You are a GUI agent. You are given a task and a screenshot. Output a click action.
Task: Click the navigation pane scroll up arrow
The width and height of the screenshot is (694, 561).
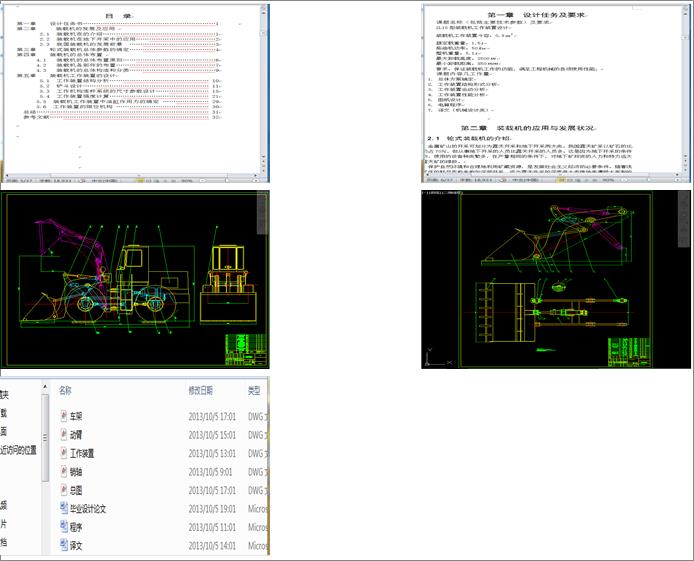(45, 387)
